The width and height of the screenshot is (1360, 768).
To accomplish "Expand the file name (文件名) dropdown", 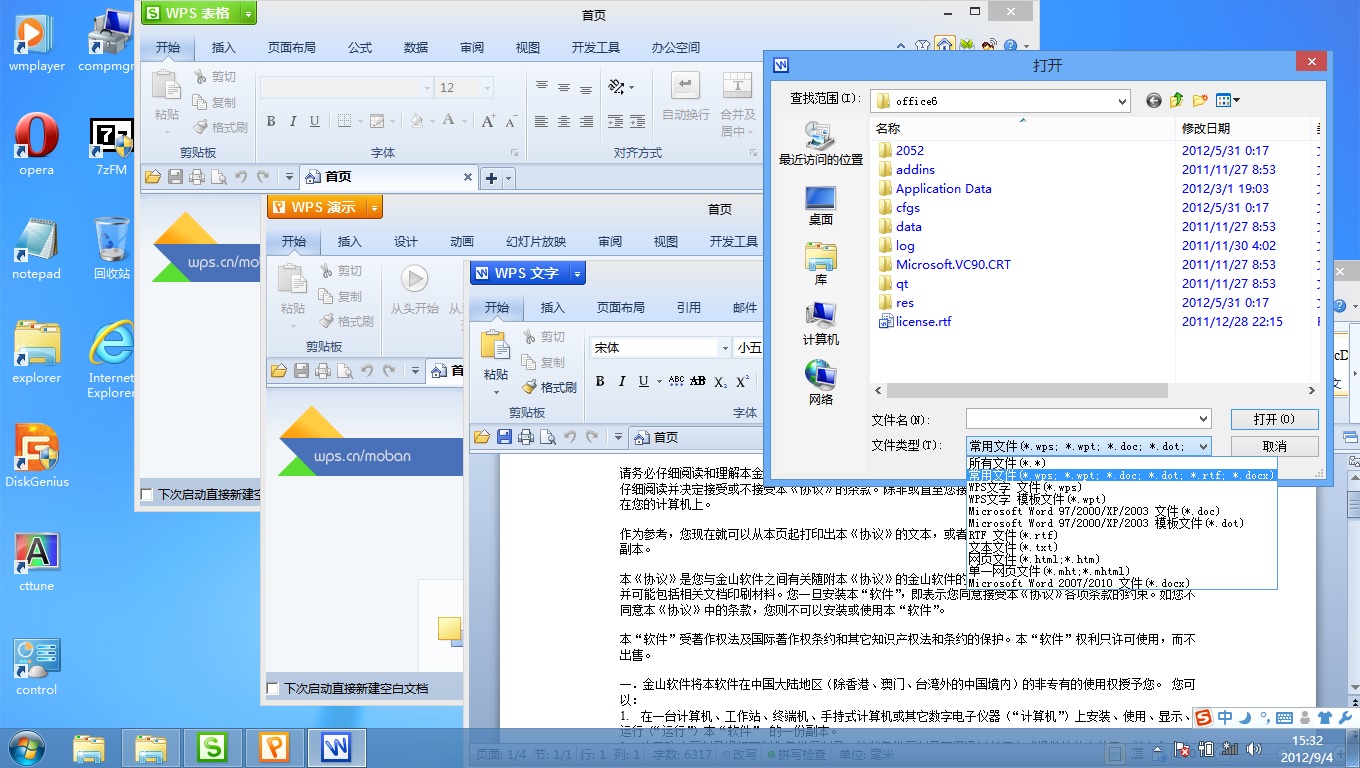I will click(x=1202, y=419).
